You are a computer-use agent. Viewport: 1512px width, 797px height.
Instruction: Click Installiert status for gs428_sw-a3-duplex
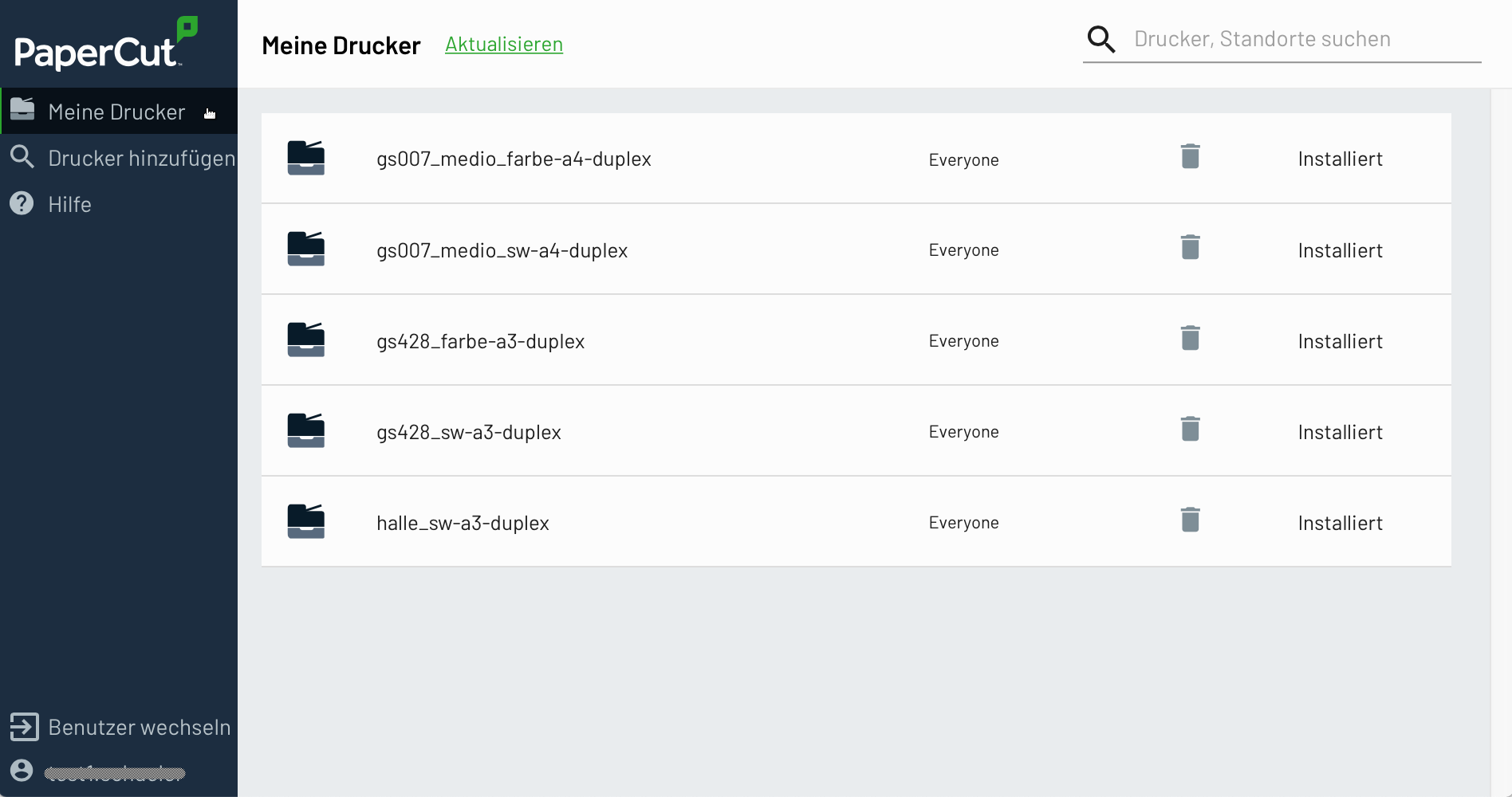click(x=1340, y=432)
